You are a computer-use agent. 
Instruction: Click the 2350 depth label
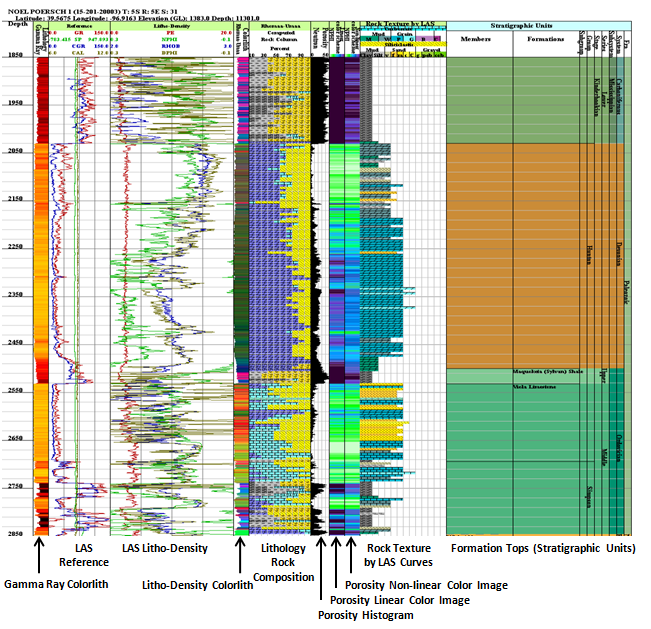(x=15, y=294)
